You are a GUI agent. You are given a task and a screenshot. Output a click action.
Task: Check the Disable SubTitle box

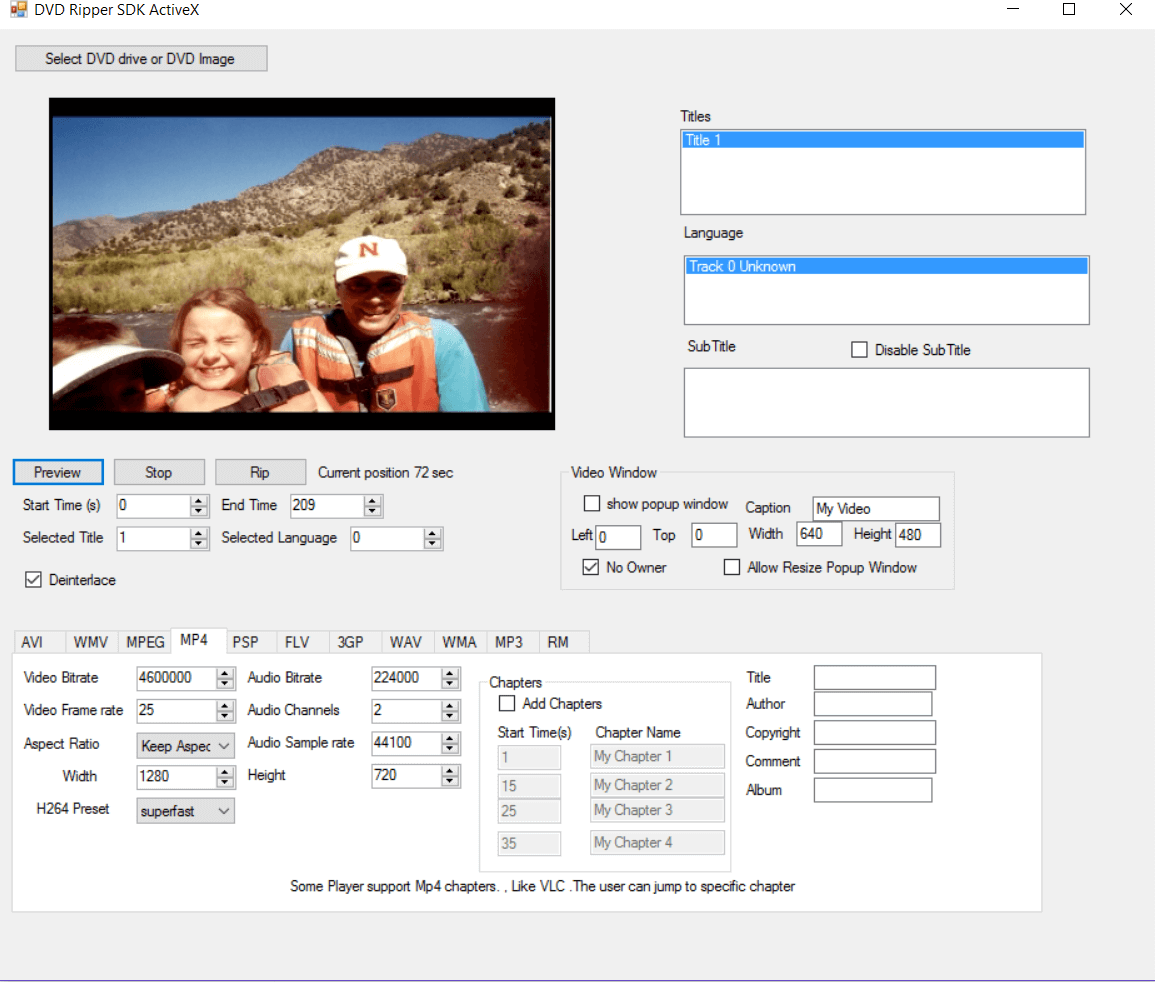[x=859, y=349]
